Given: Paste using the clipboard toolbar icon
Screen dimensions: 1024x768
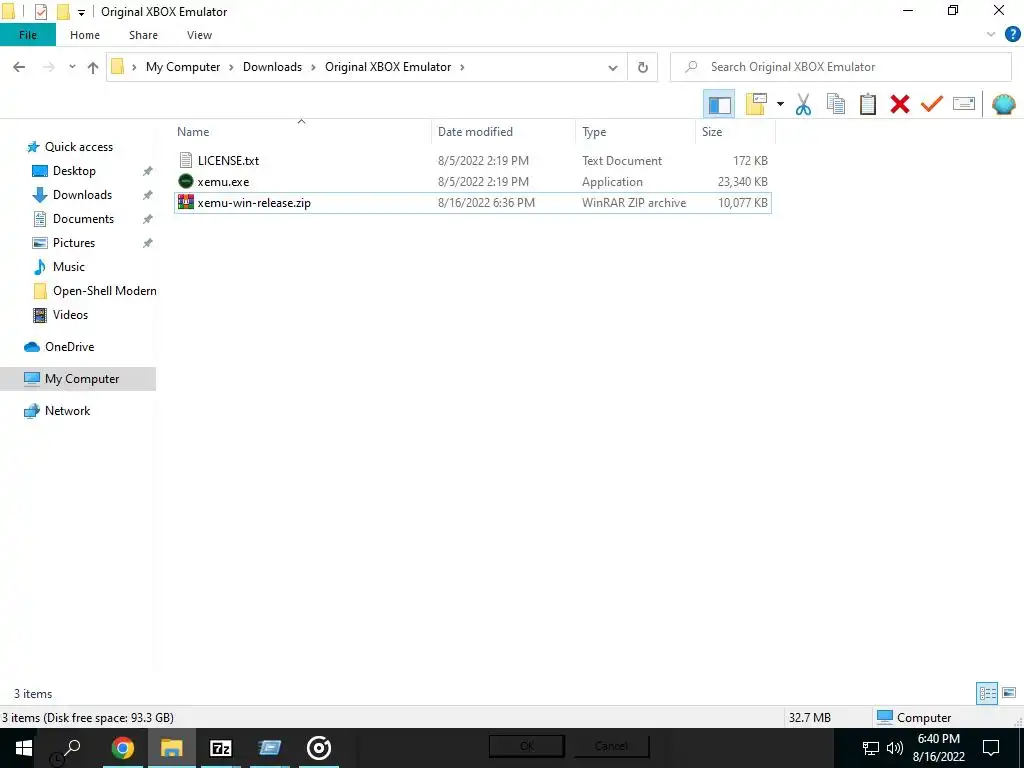Looking at the screenshot, I should pos(867,104).
